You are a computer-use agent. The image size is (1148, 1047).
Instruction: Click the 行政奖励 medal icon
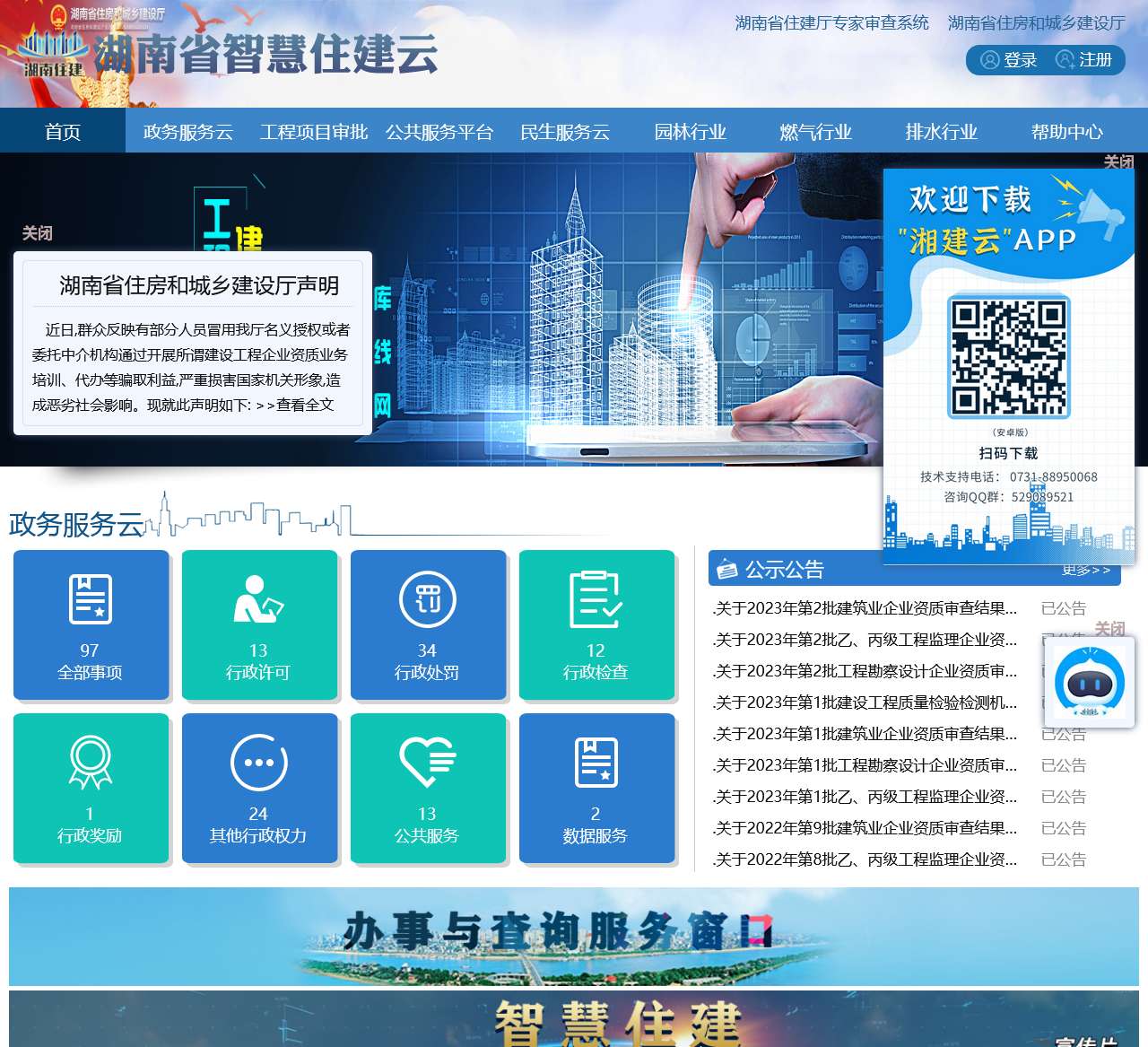[x=90, y=762]
